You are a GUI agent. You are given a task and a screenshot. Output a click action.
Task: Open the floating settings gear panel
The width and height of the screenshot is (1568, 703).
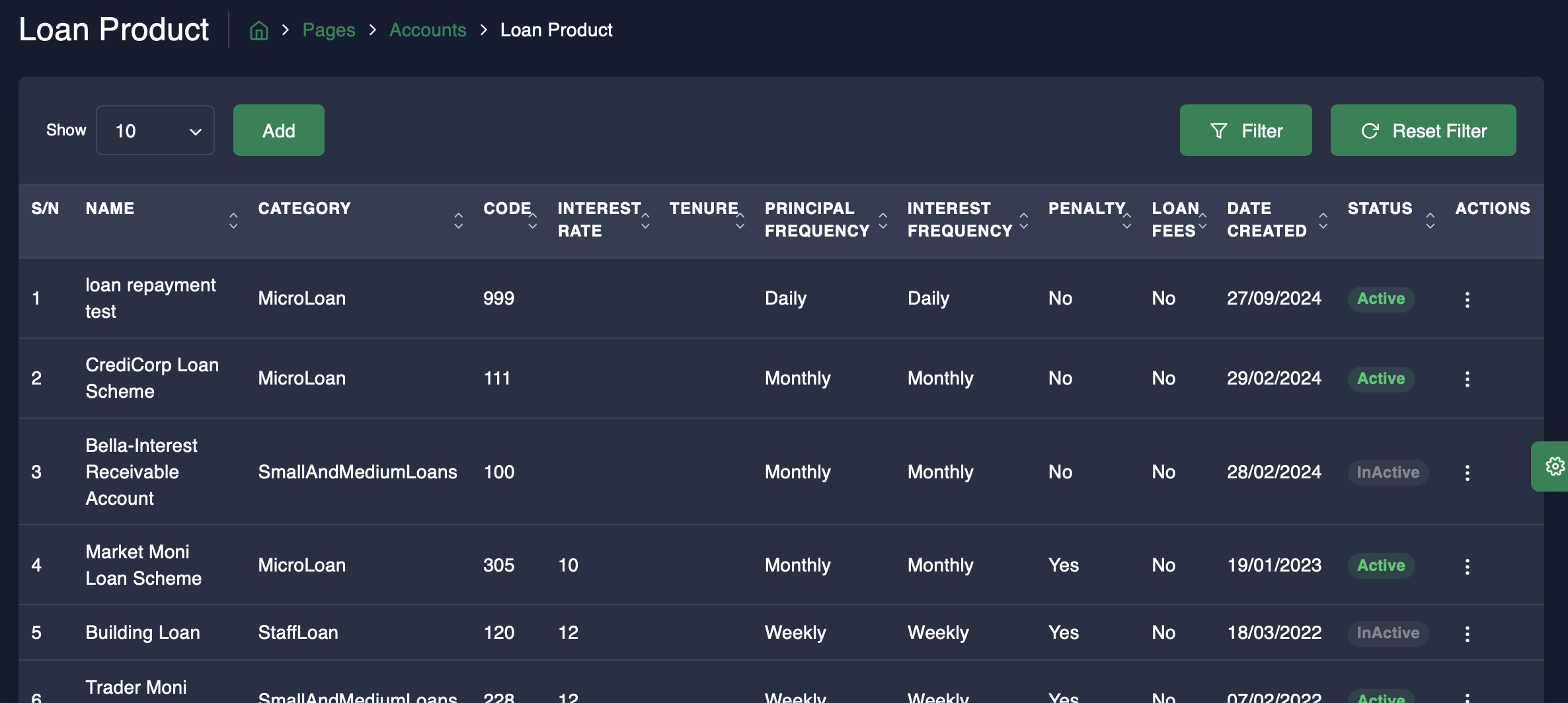coord(1553,466)
